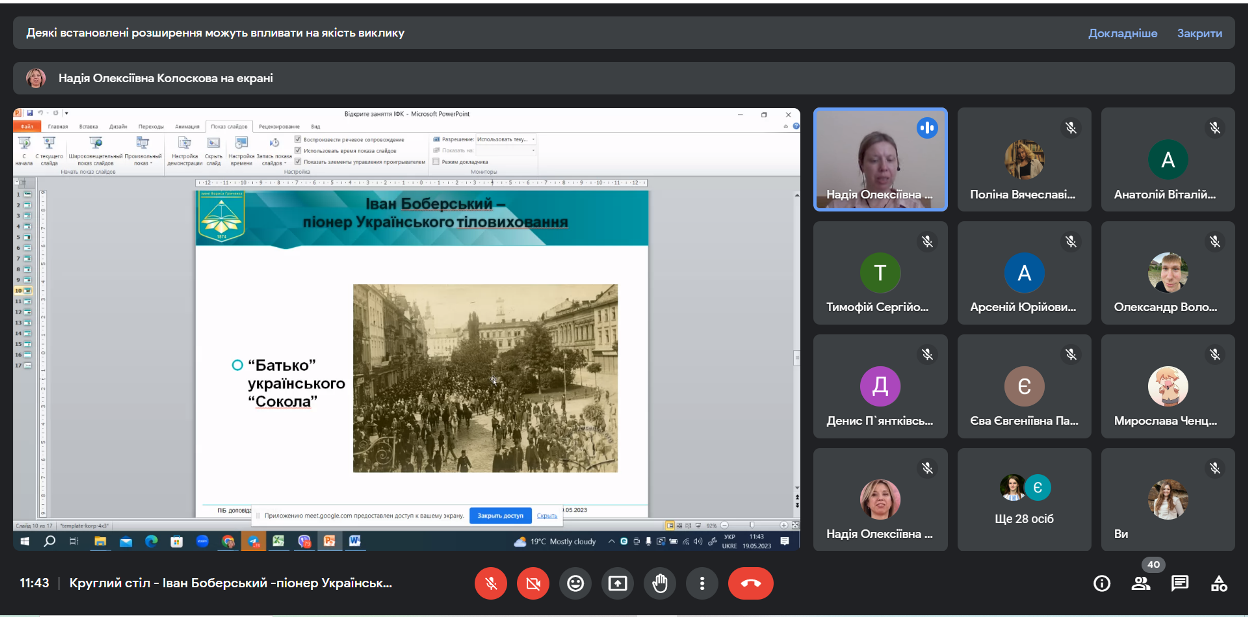
Task: Click the meeting title in bottom bar
Action: coord(230,583)
